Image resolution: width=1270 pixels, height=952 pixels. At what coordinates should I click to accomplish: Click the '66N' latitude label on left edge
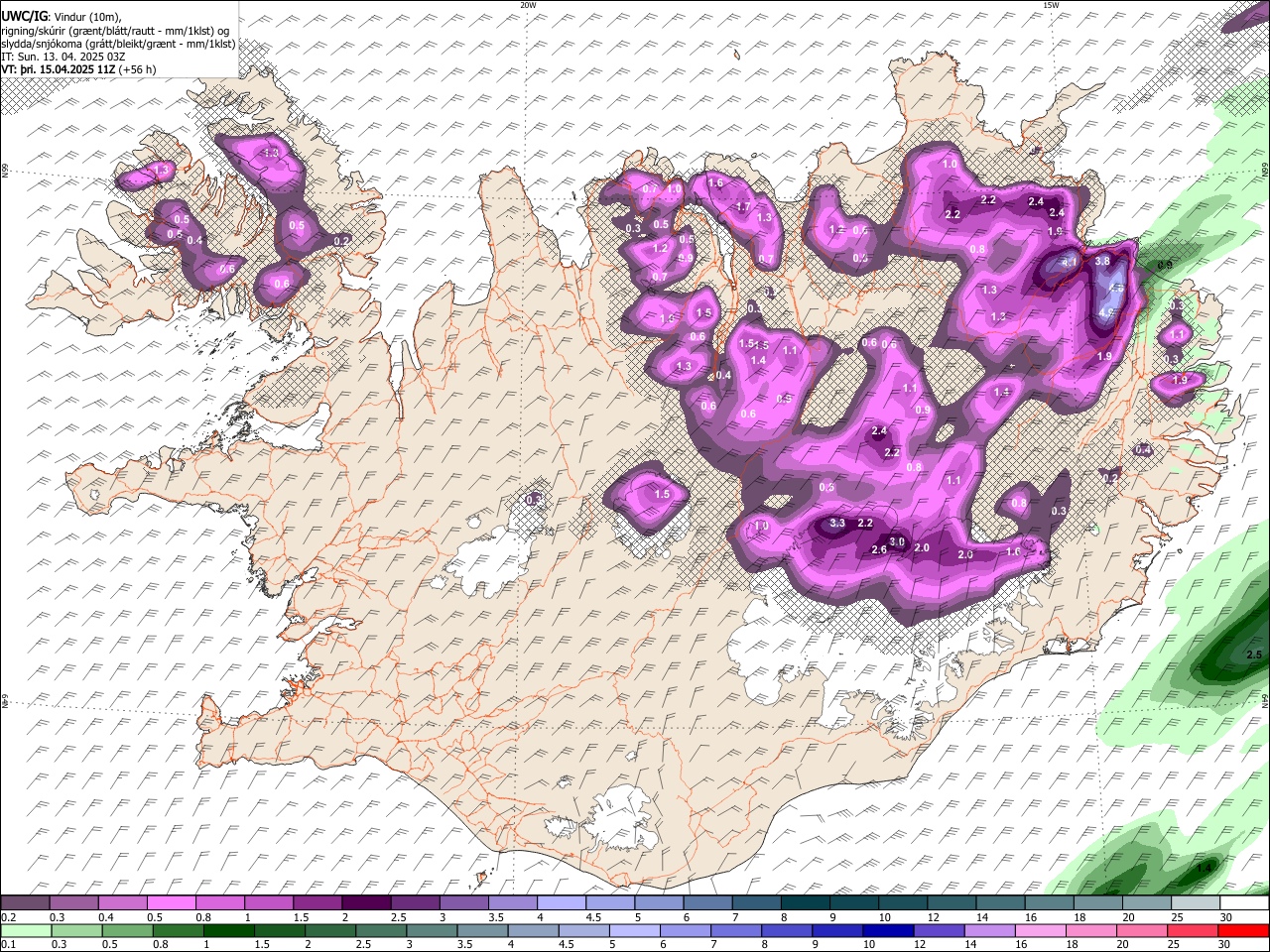5,171
